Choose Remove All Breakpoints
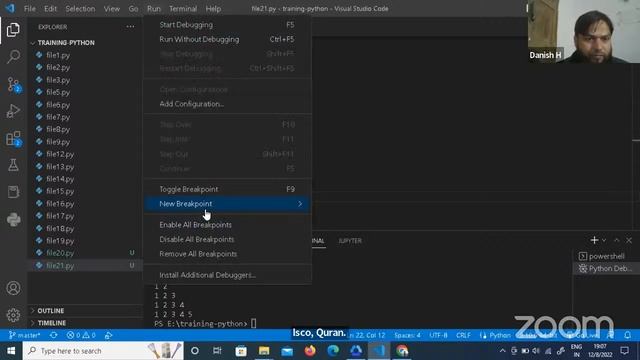The width and height of the screenshot is (640, 360). (227, 254)
